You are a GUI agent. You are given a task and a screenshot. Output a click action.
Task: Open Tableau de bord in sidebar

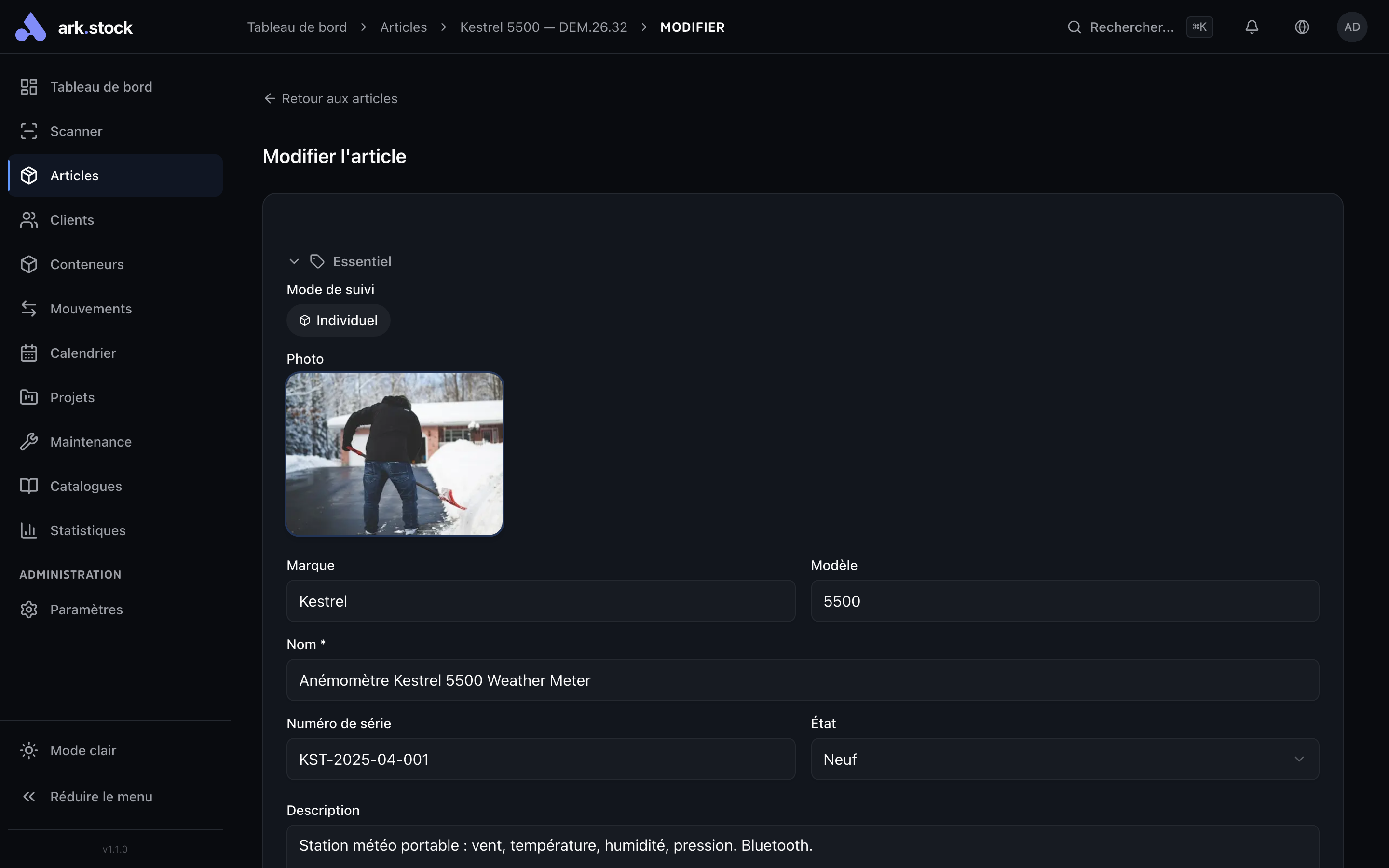115,87
